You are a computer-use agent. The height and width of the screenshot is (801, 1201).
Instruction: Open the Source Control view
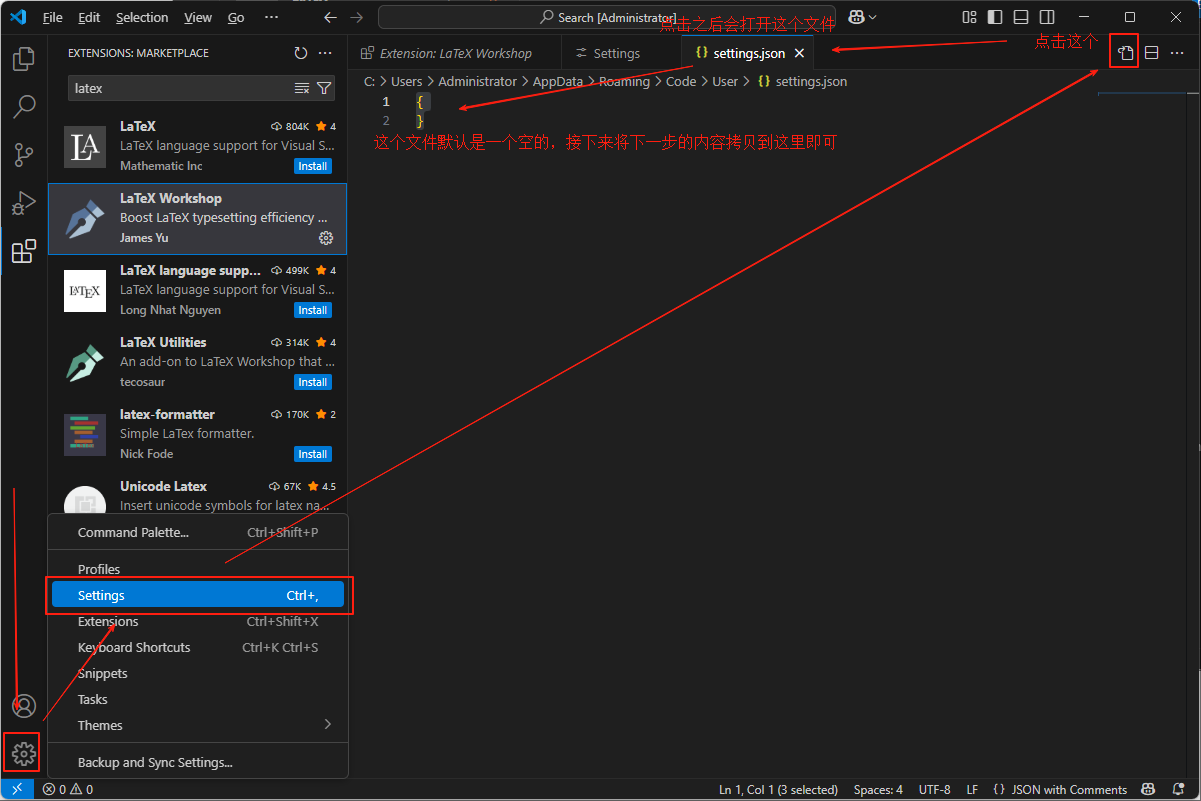(23, 155)
